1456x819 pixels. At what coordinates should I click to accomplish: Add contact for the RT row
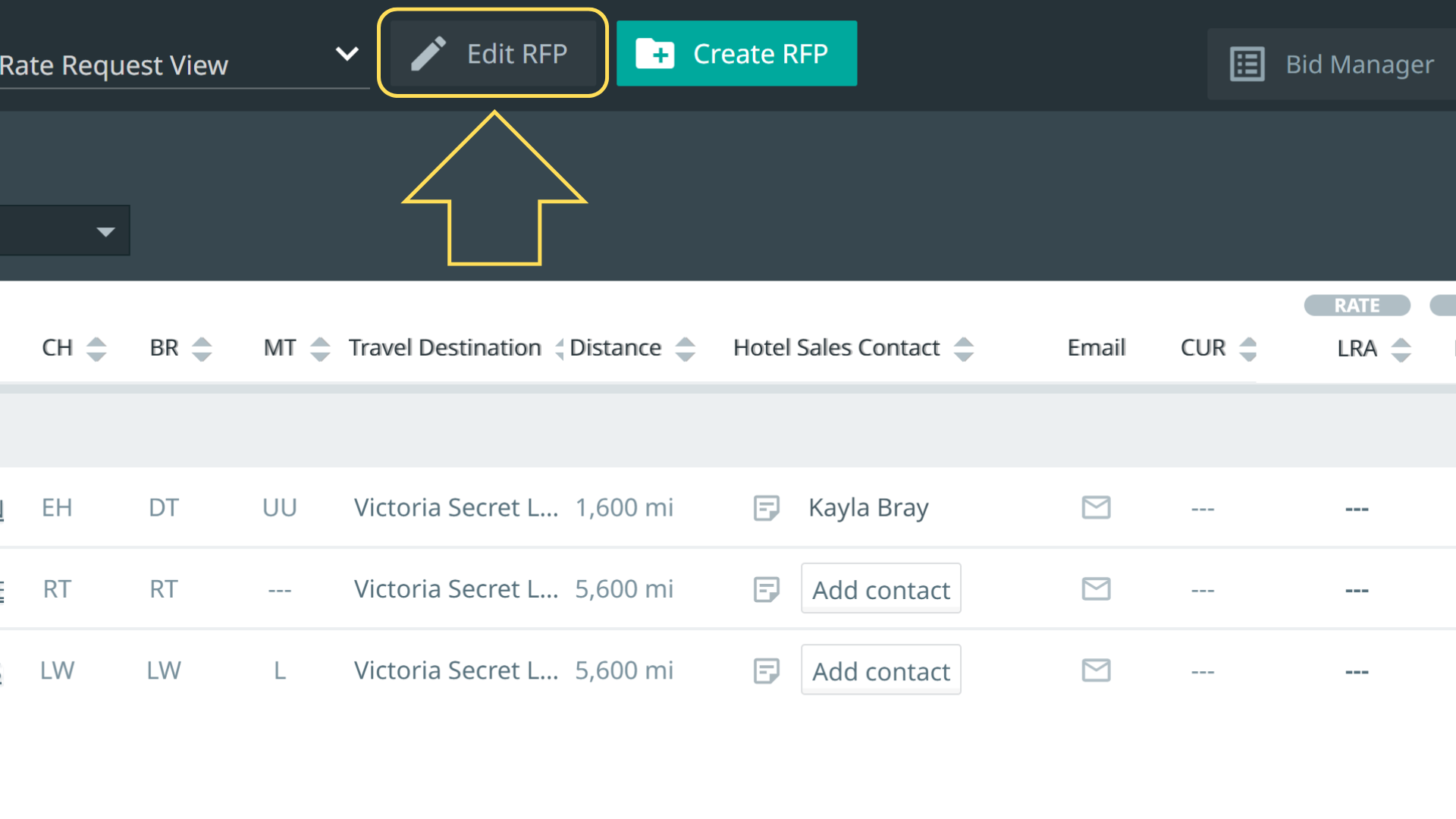click(x=880, y=589)
